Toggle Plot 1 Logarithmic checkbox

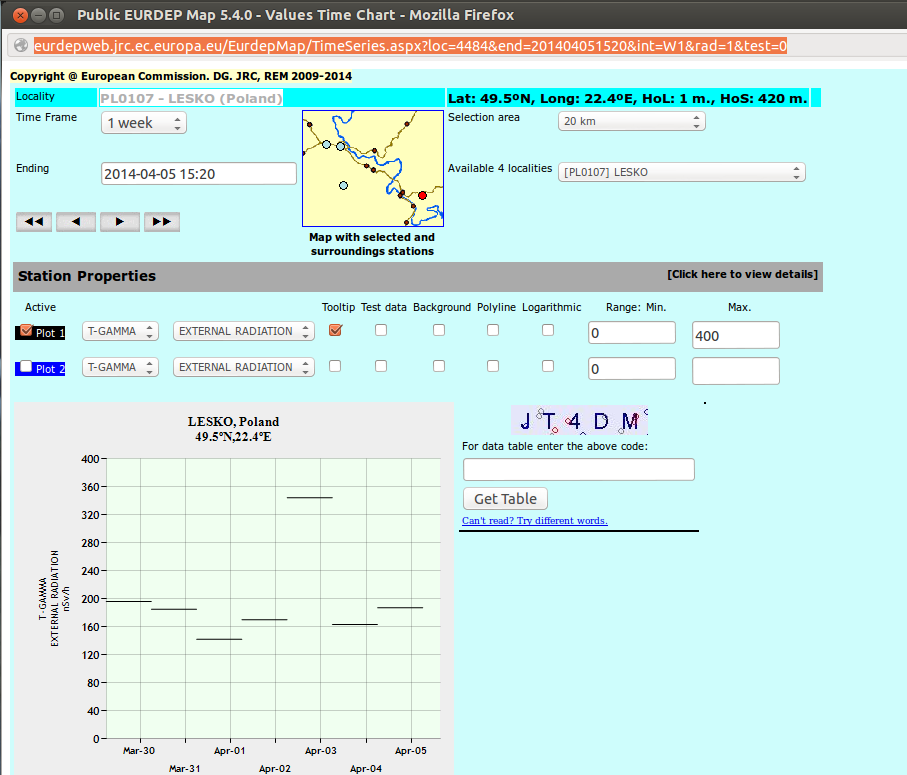548,331
